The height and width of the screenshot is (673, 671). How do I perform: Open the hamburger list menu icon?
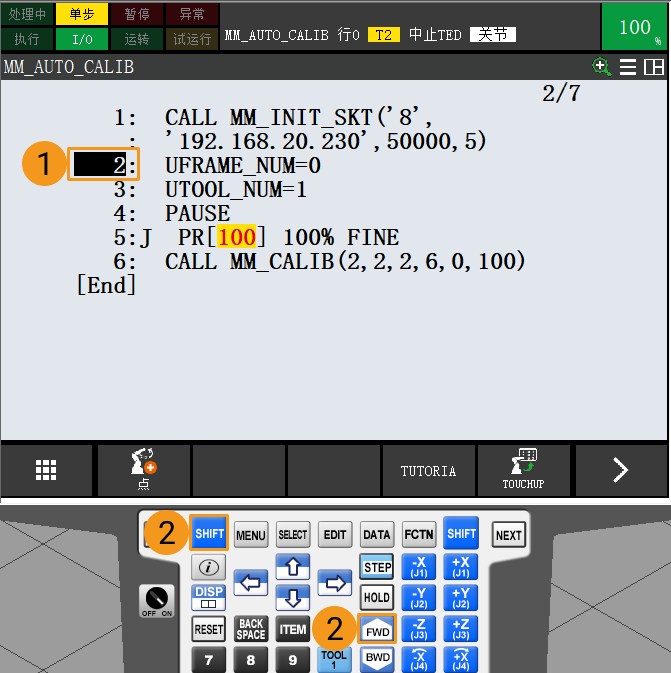tap(628, 67)
